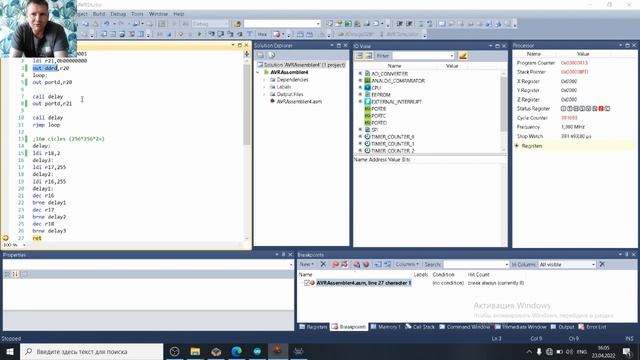Select PORTC in IO View
The image size is (640, 360).
(x=378, y=116)
